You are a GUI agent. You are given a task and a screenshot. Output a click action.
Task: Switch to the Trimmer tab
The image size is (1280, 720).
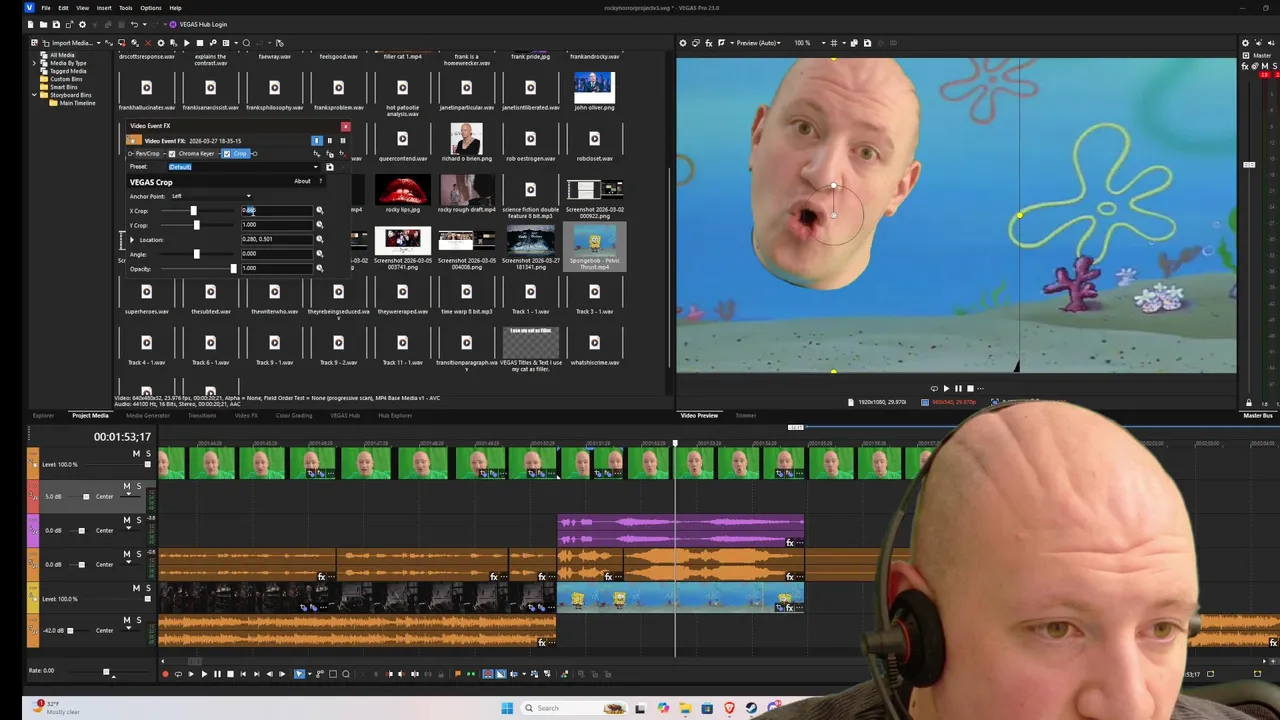click(x=746, y=415)
